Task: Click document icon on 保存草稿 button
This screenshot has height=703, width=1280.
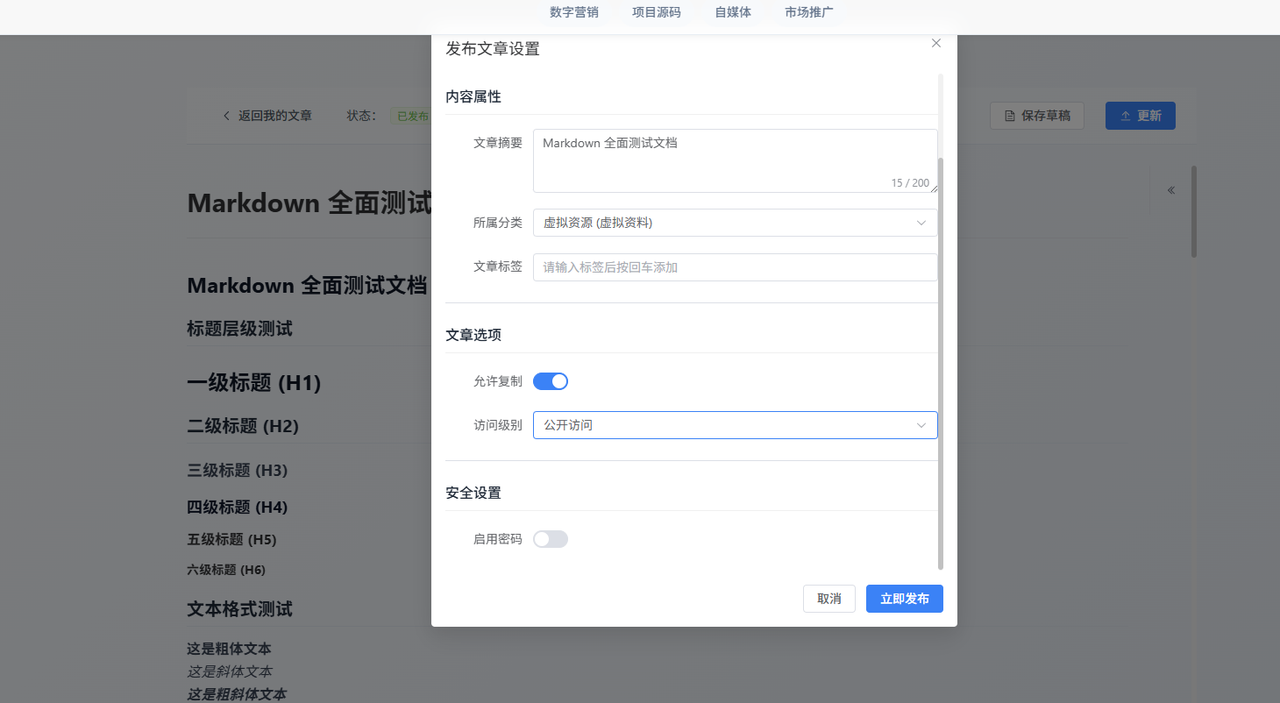Action: click(1010, 116)
